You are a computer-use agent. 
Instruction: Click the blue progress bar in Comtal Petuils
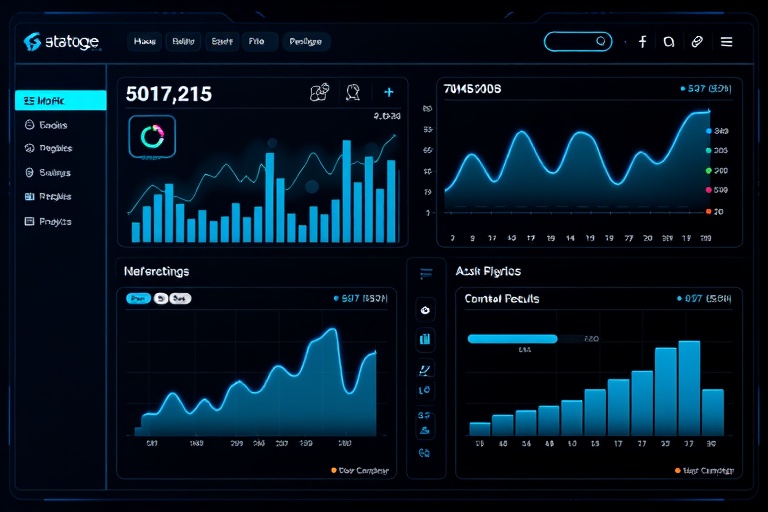(512, 339)
